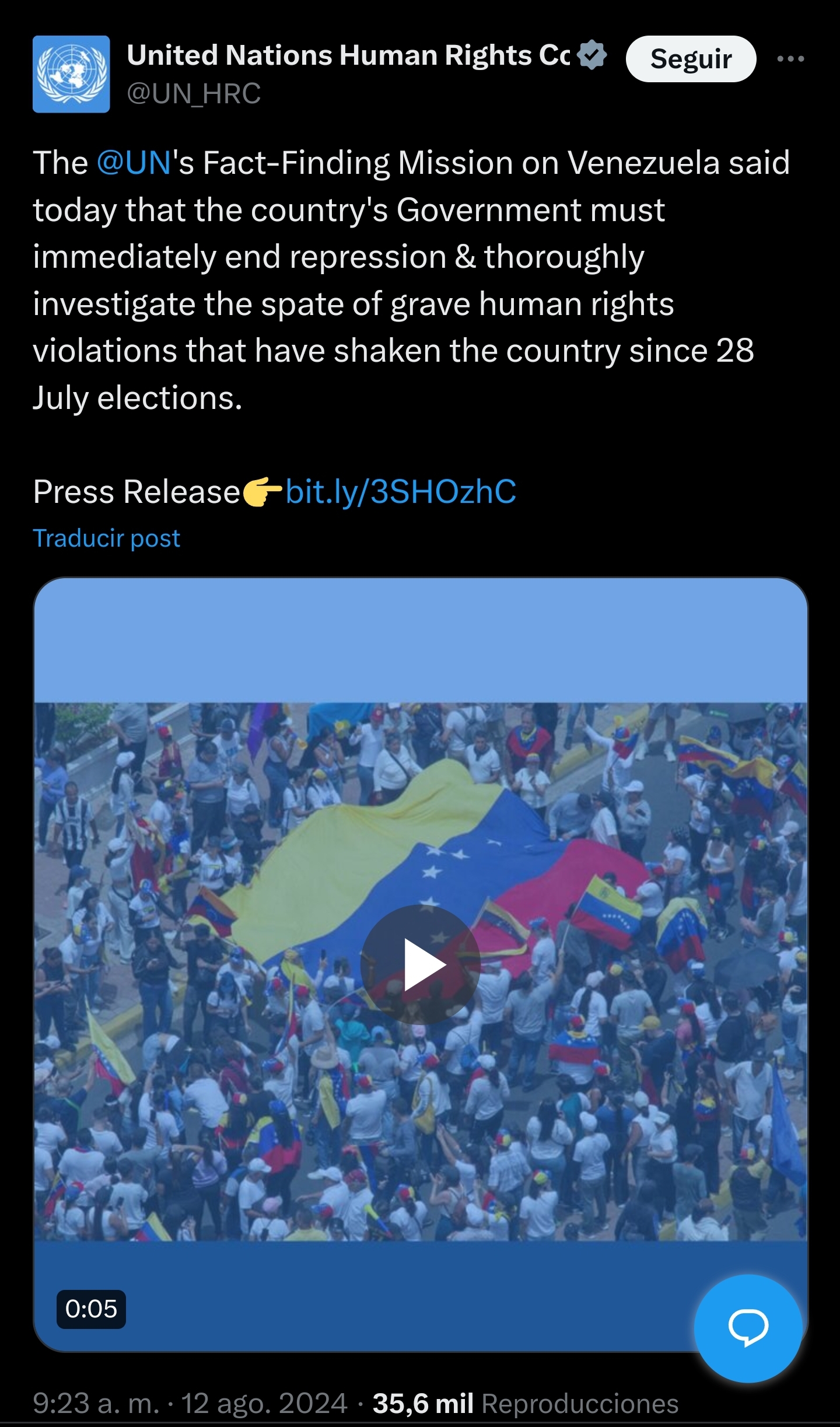Open the three-dot more options menu
Screen dimensions: 840x1427
(x=790, y=58)
